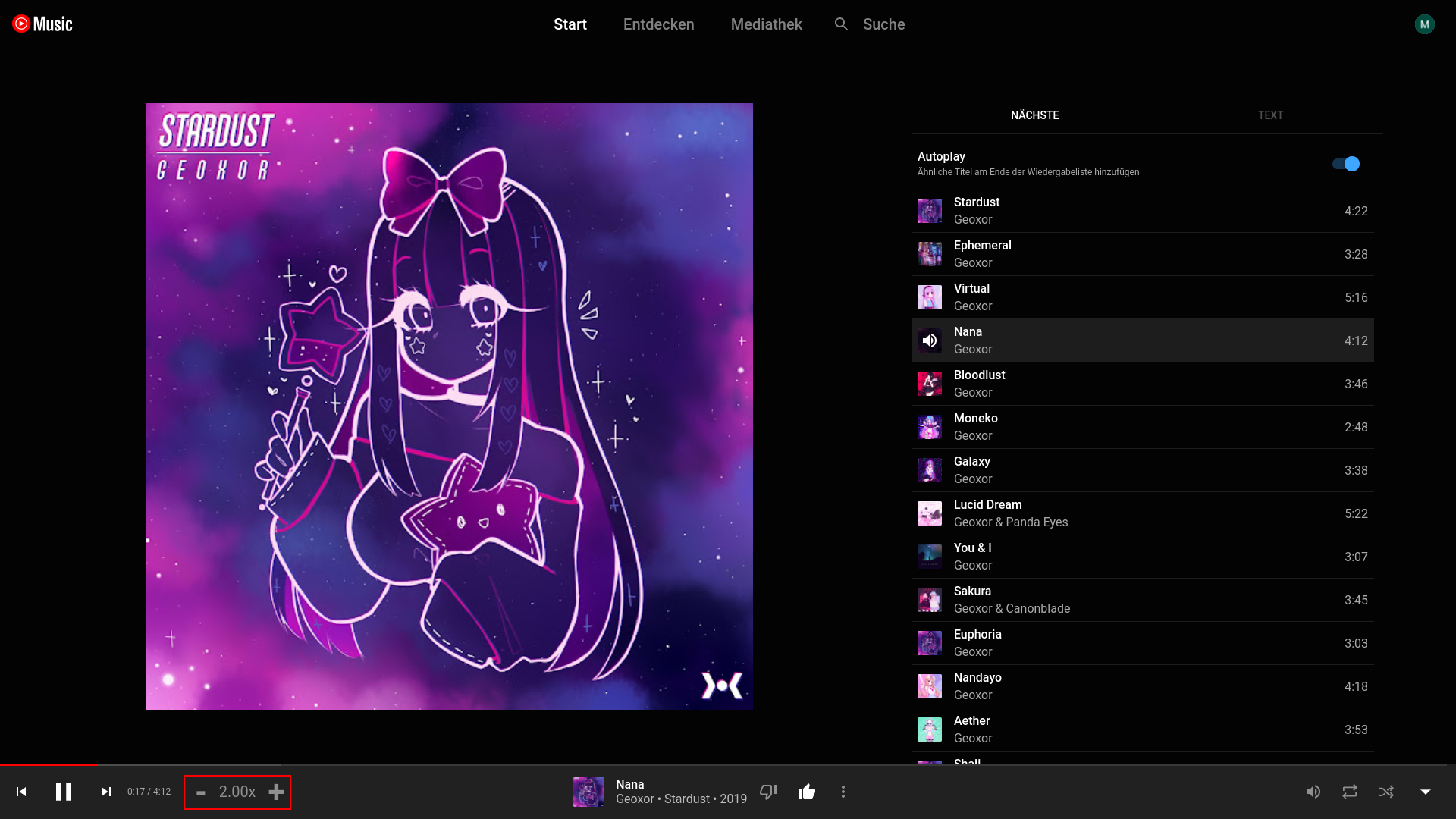Click the Nandayo queue thumbnail
The image size is (1456, 819).
(930, 686)
